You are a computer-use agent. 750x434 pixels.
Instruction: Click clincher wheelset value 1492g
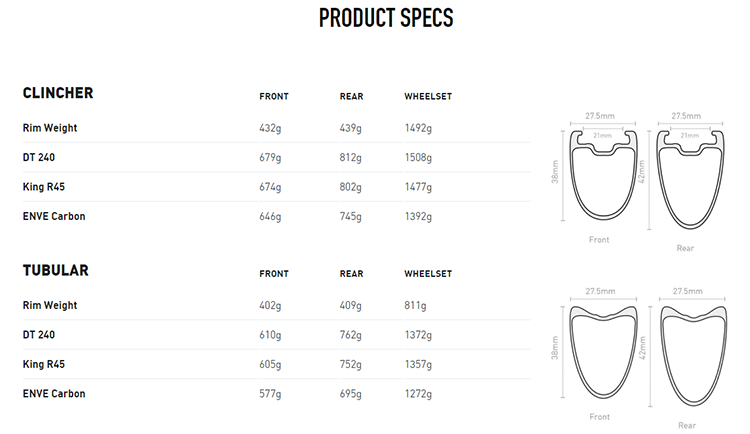click(x=418, y=128)
